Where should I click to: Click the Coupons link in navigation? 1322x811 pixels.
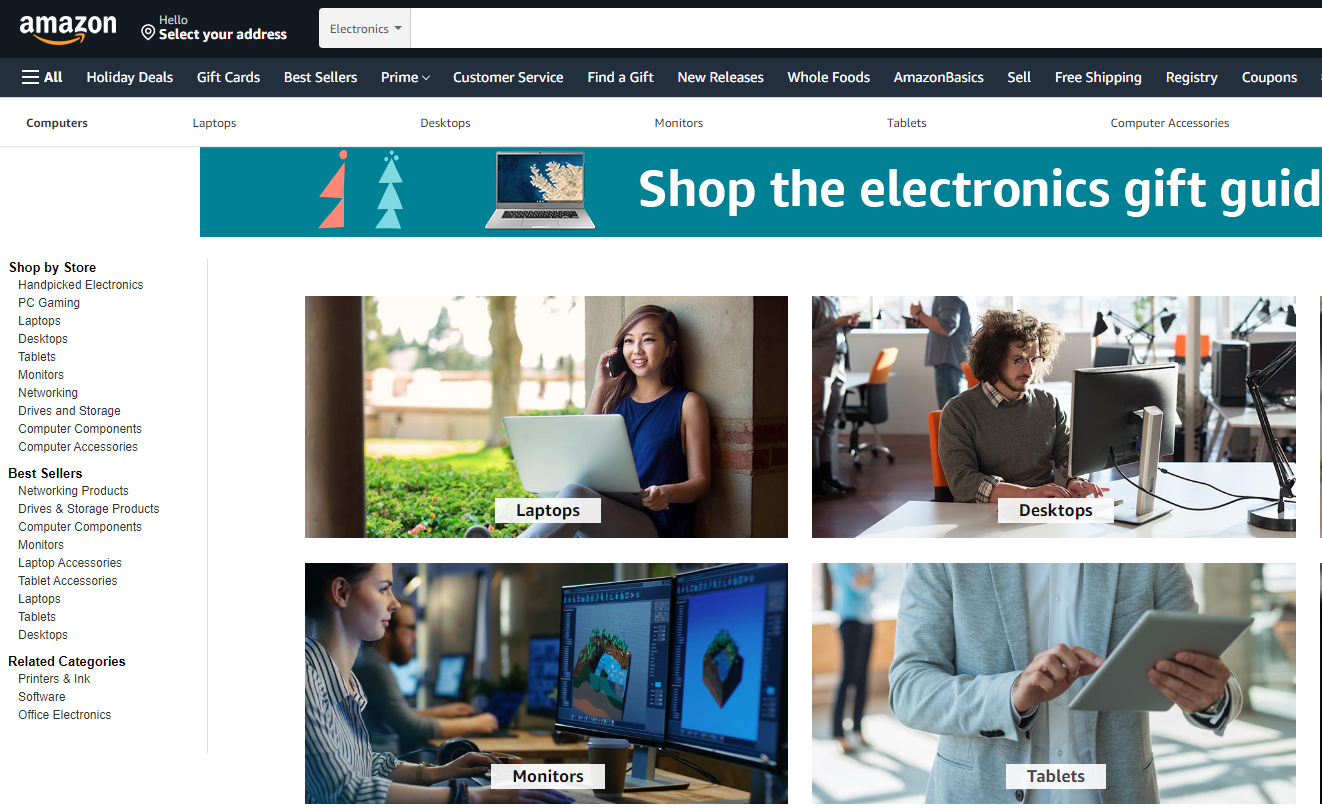[1269, 77]
